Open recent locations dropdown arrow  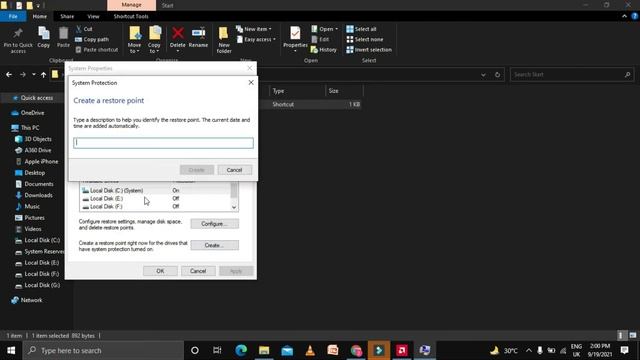click(33, 75)
